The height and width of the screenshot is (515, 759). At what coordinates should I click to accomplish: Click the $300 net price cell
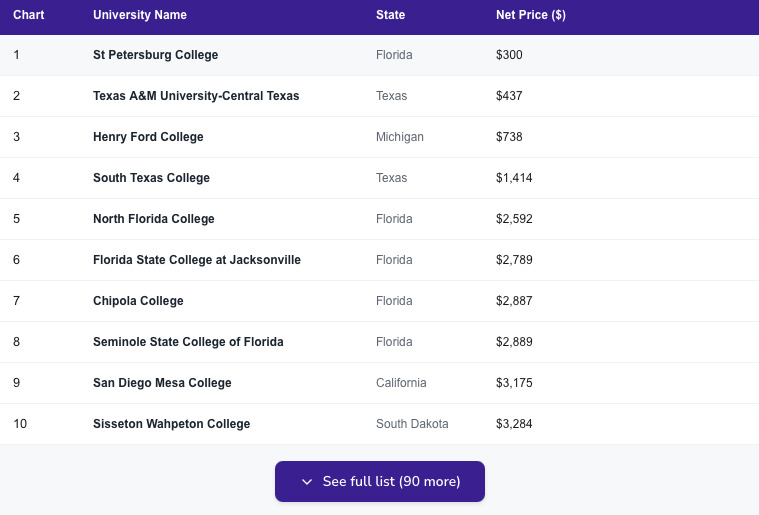coord(509,55)
